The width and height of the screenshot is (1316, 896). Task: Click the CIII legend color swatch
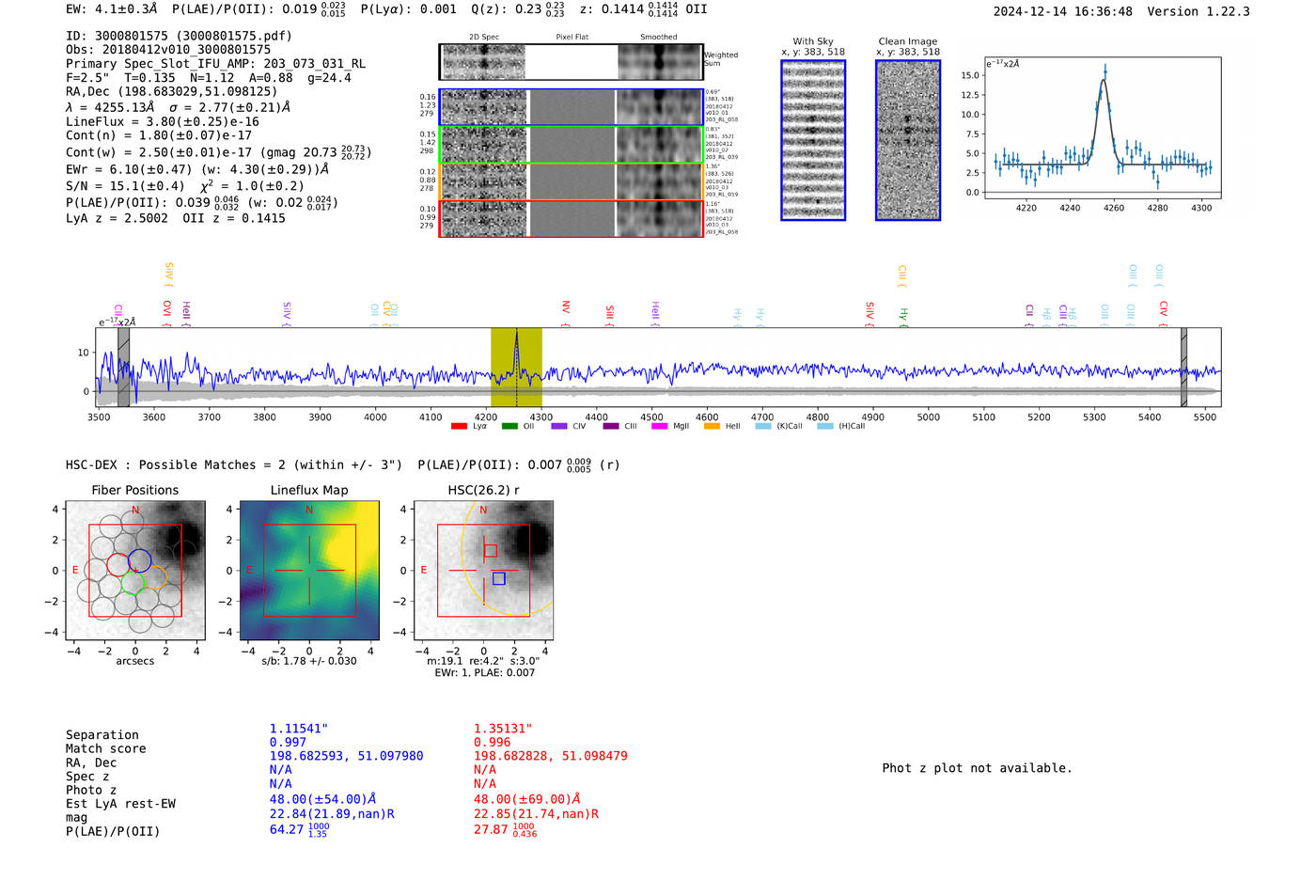[x=611, y=426]
